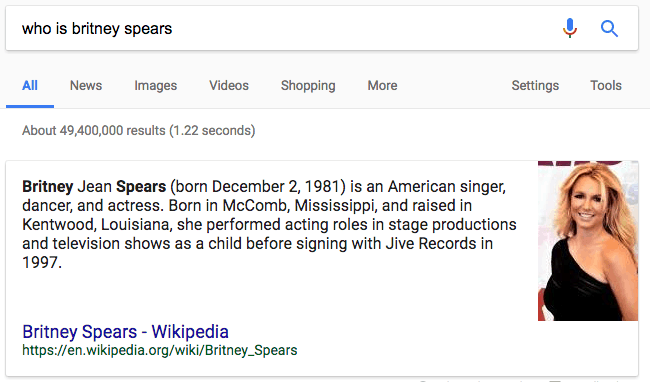Image resolution: width=650 pixels, height=382 pixels.
Task: Expand the More search categories menu
Action: (382, 85)
